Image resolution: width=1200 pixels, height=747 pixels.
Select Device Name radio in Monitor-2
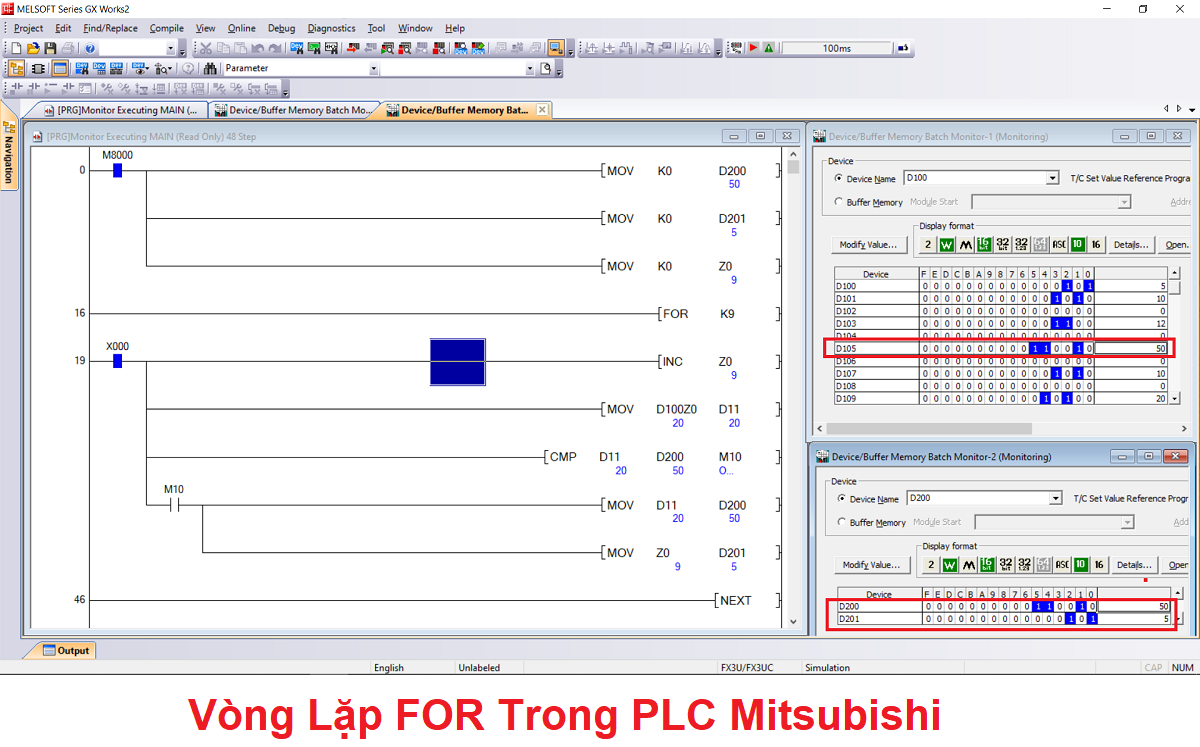point(842,498)
